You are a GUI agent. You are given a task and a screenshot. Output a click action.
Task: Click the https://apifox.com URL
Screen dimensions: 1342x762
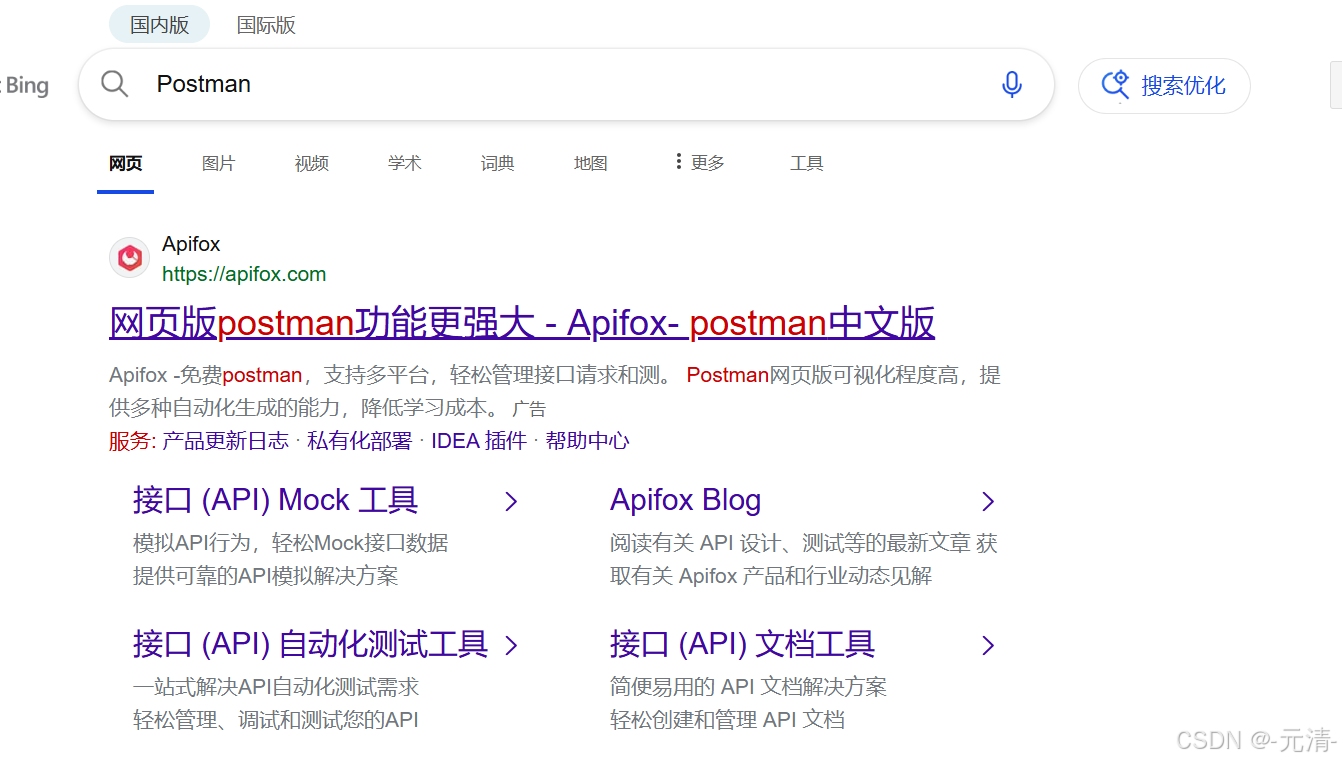click(244, 274)
